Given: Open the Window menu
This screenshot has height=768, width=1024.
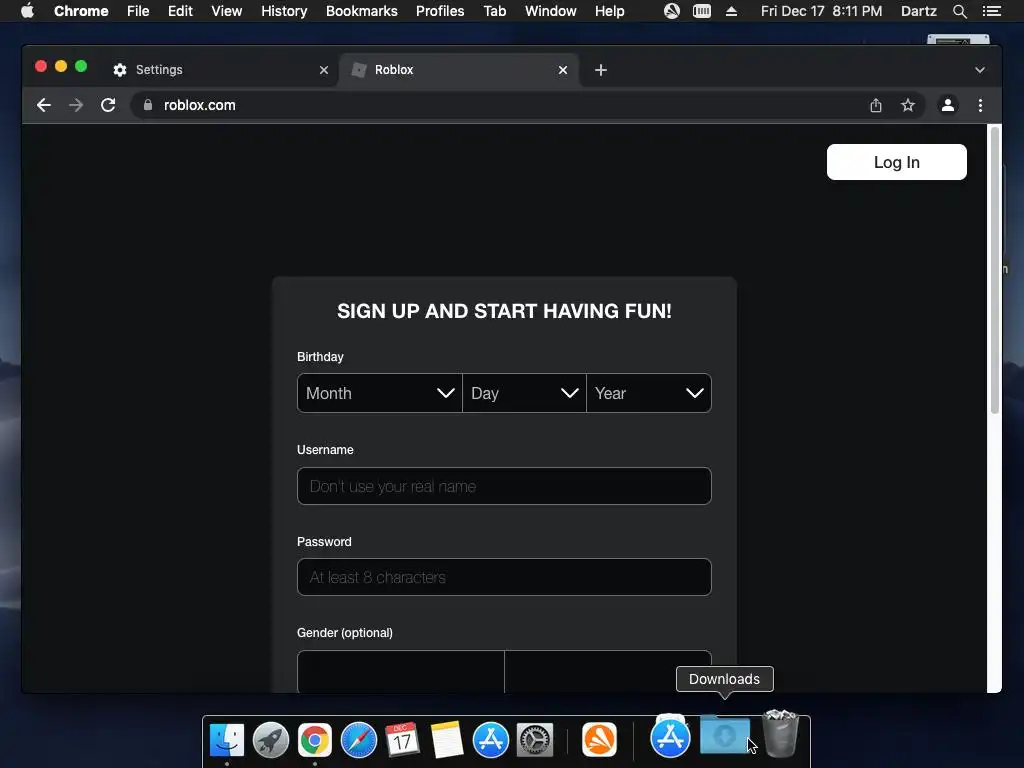Looking at the screenshot, I should pos(551,11).
